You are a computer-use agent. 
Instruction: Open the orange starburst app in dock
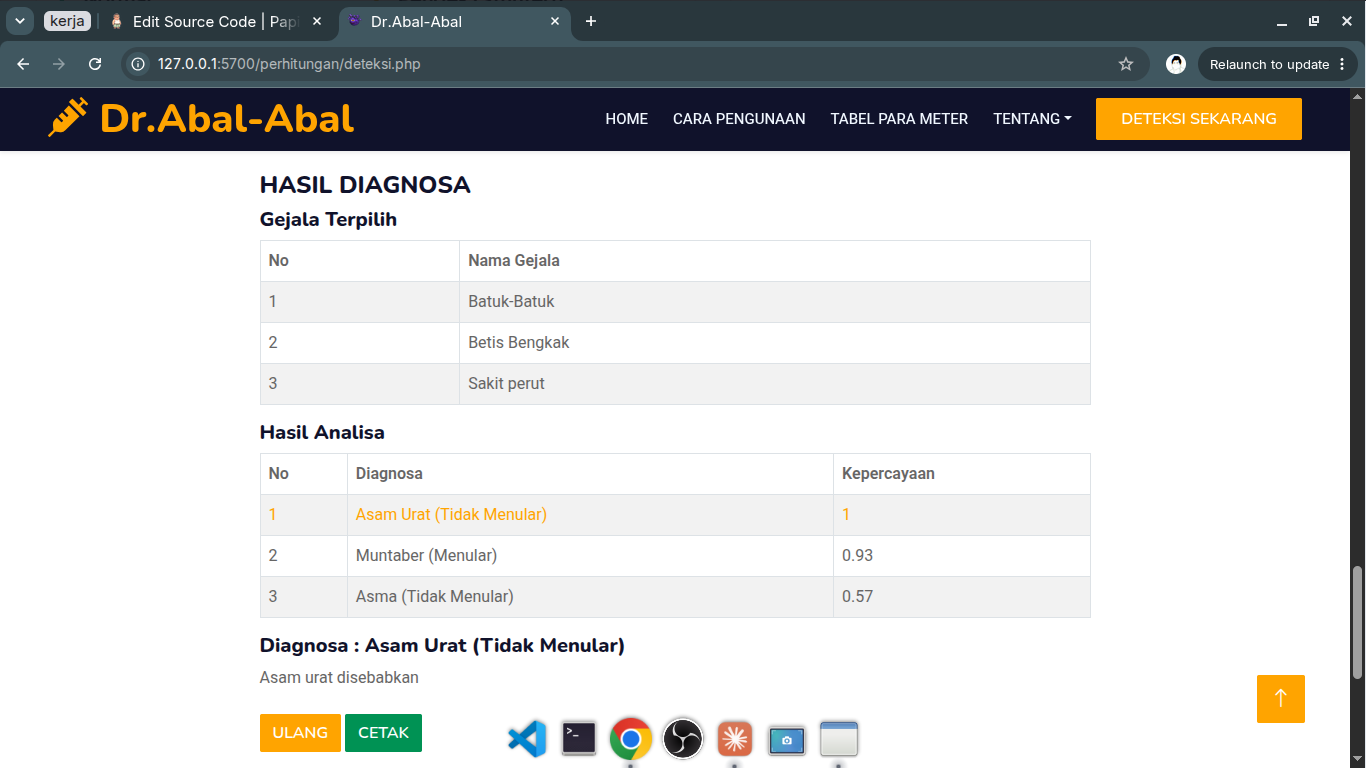tap(735, 739)
